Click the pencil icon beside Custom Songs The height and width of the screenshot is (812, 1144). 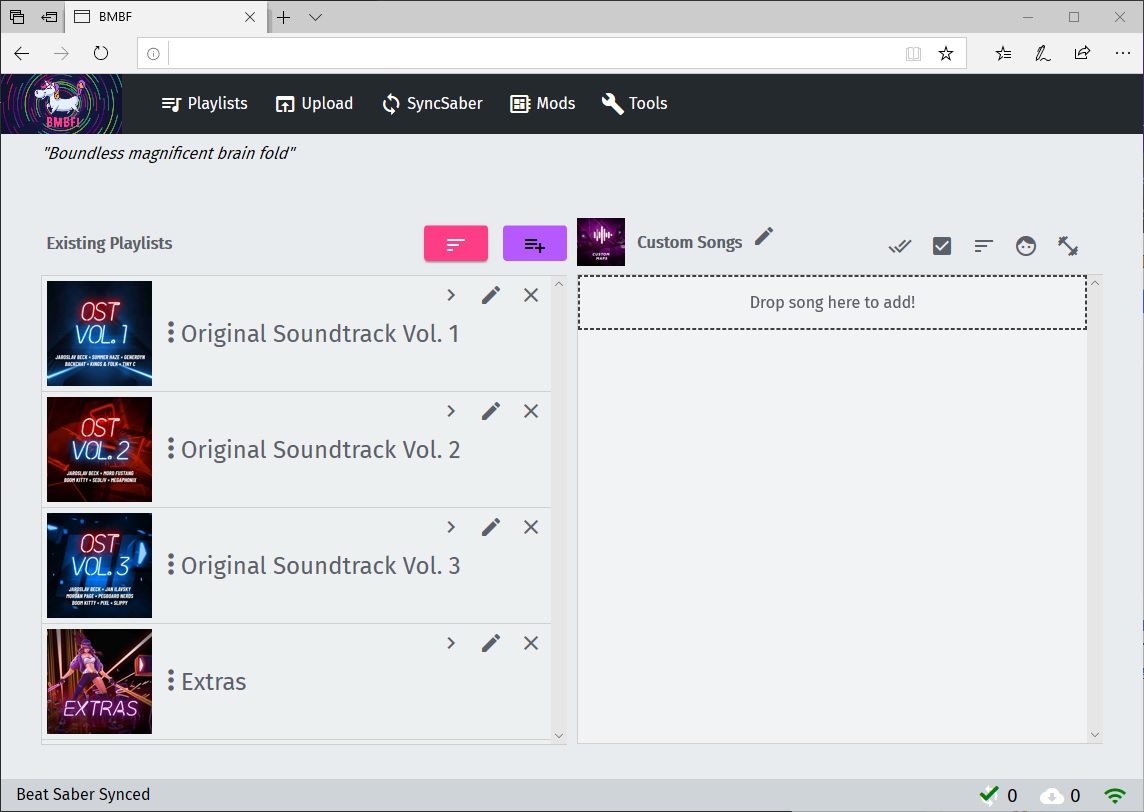(764, 236)
